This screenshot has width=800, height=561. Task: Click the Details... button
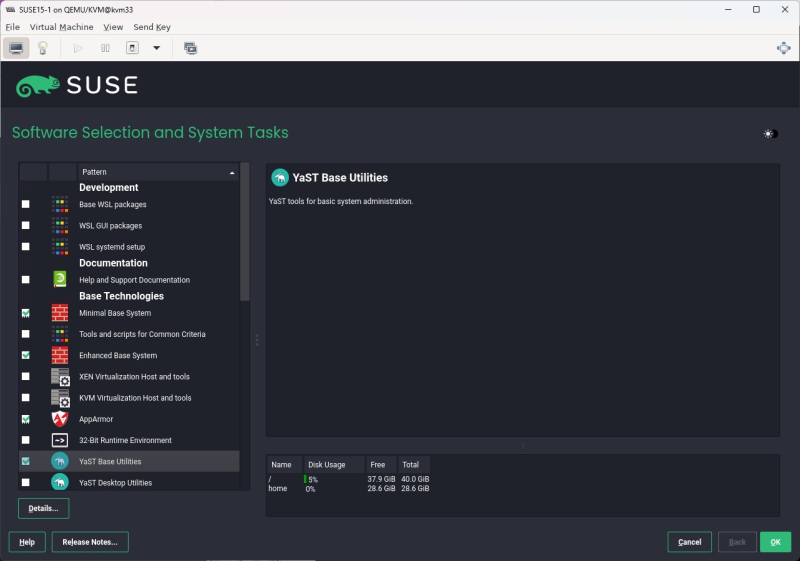43,508
